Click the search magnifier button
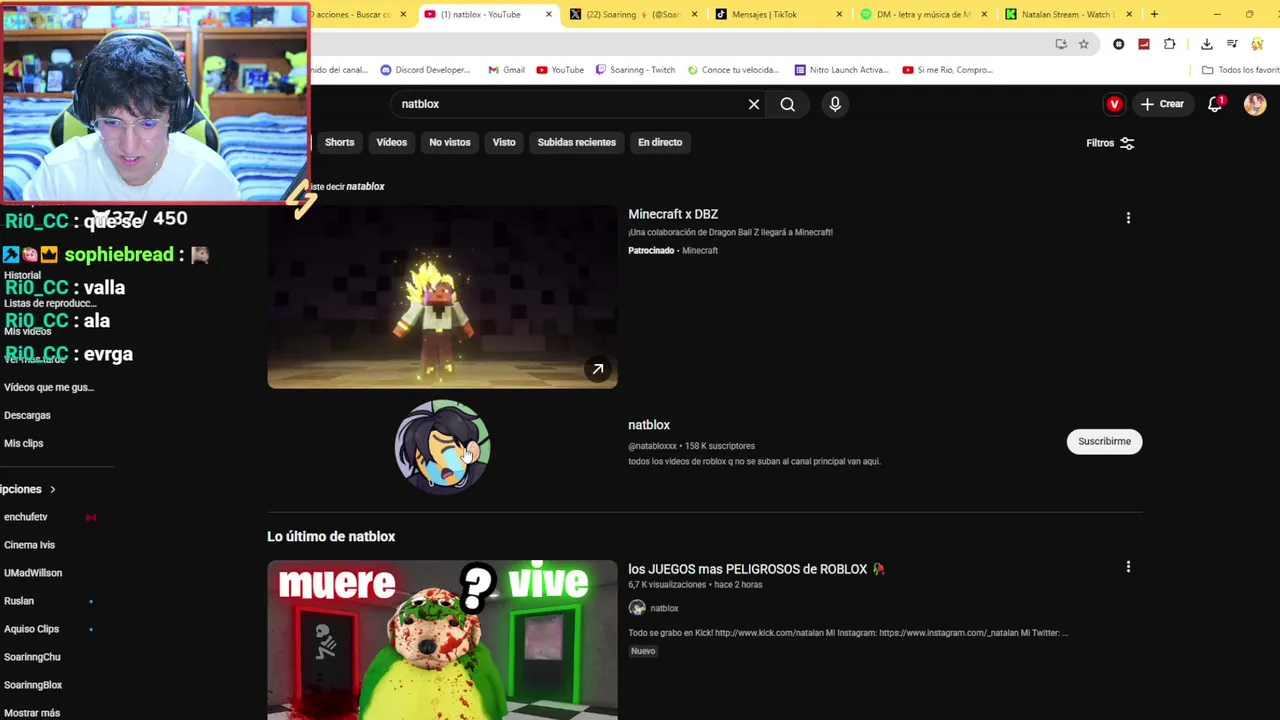This screenshot has height=720, width=1280. click(788, 104)
